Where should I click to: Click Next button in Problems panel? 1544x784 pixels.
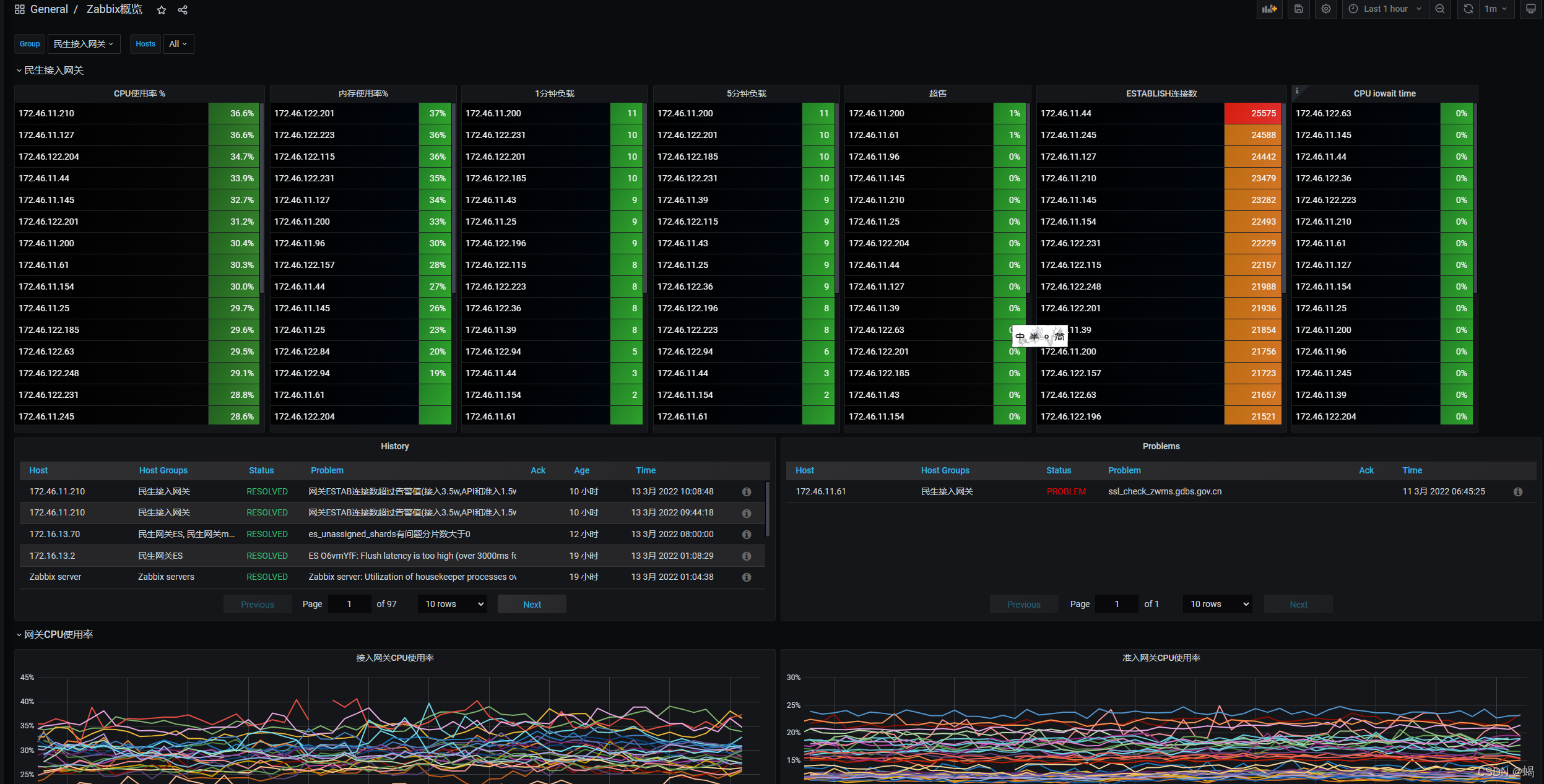tap(1298, 604)
